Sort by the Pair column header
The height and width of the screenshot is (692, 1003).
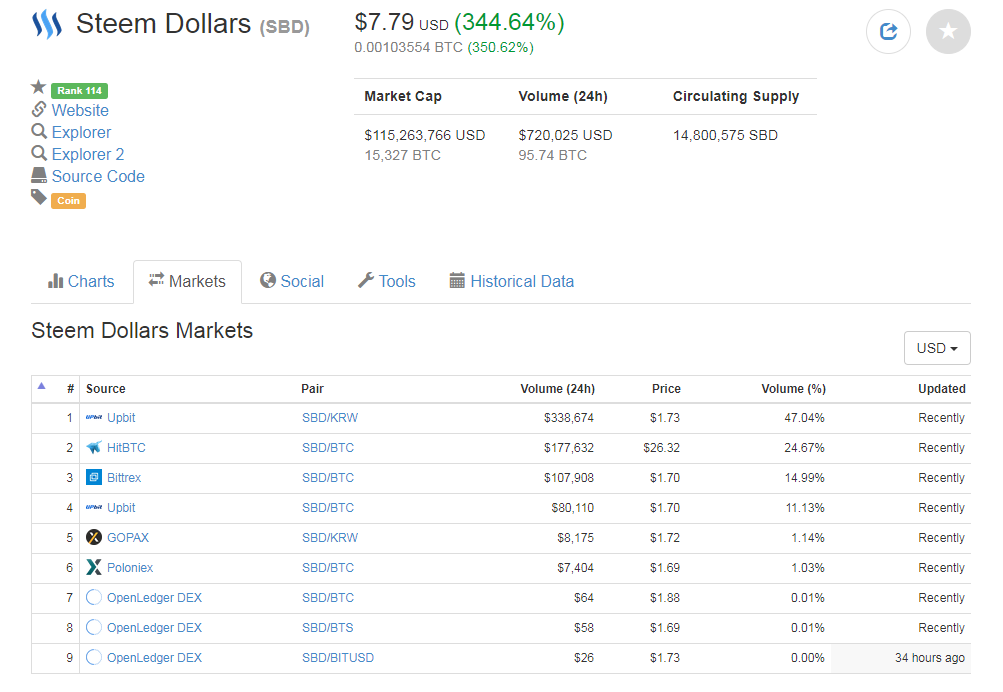(x=313, y=389)
